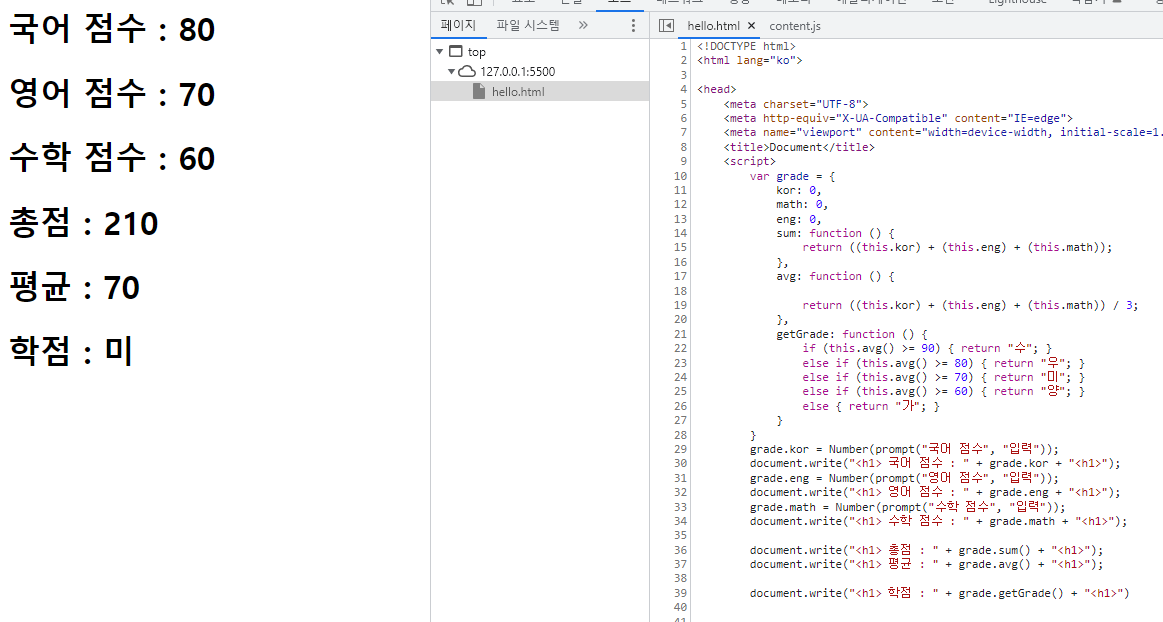Click the 'grade.getGrade()' write statement
This screenshot has width=1163, height=622.
tap(939, 593)
